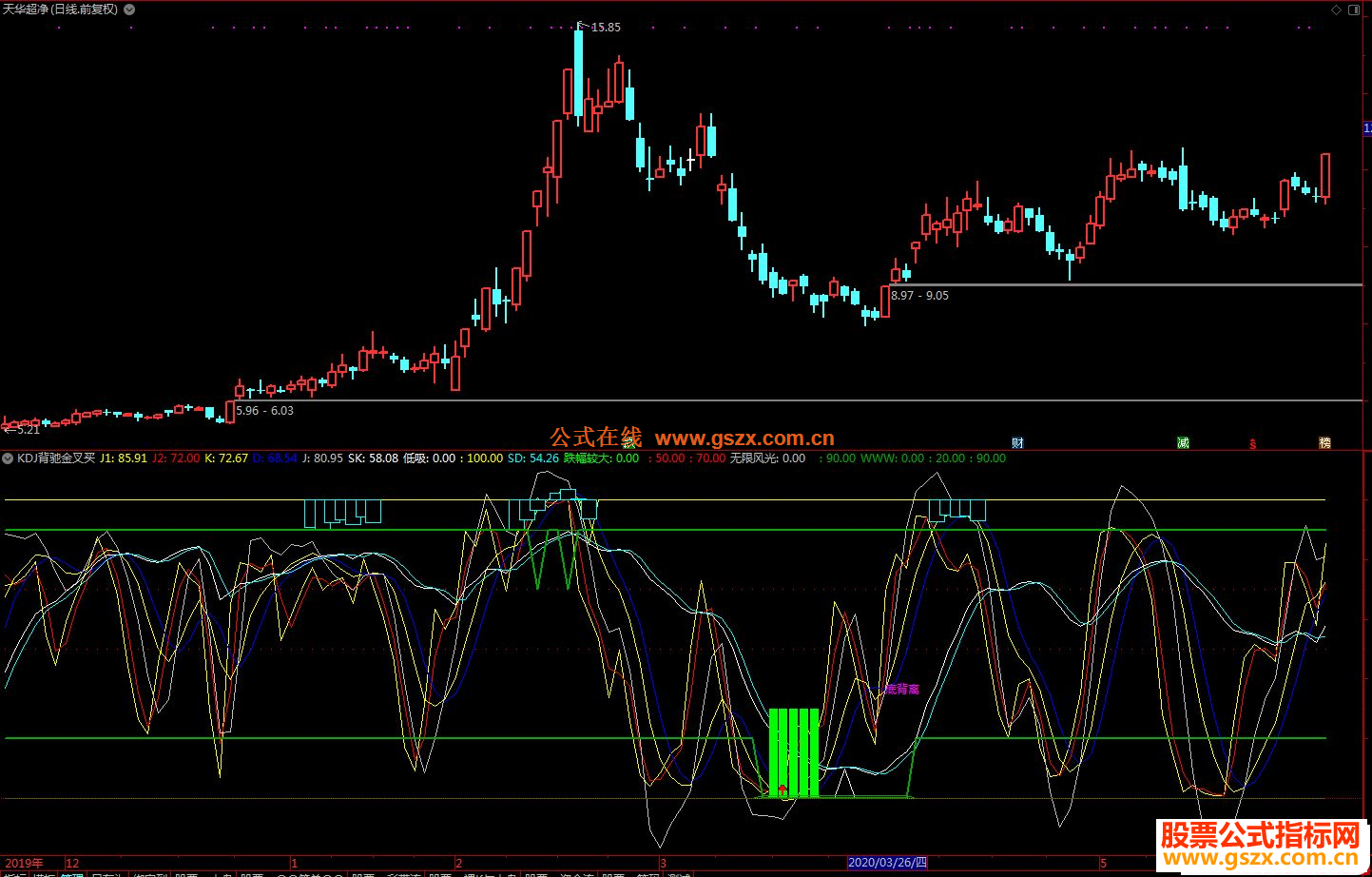Click the SK: 58.08 indicator value
The width and height of the screenshot is (1372, 877).
(373, 458)
